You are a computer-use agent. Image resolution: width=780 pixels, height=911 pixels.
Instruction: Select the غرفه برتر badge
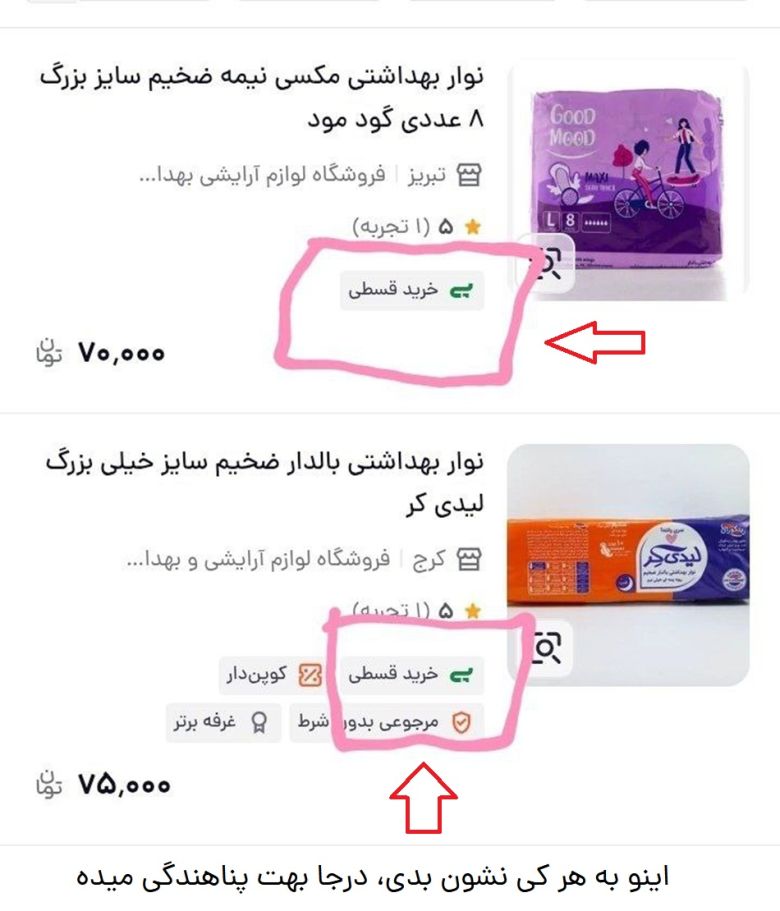tap(223, 723)
